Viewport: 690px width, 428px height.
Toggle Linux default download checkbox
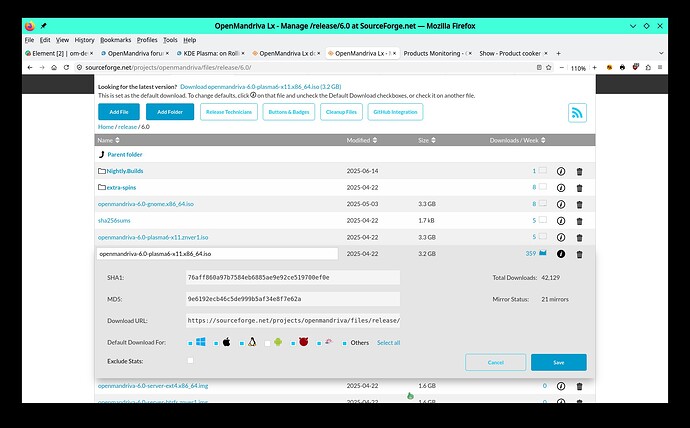pyautogui.click(x=242, y=343)
